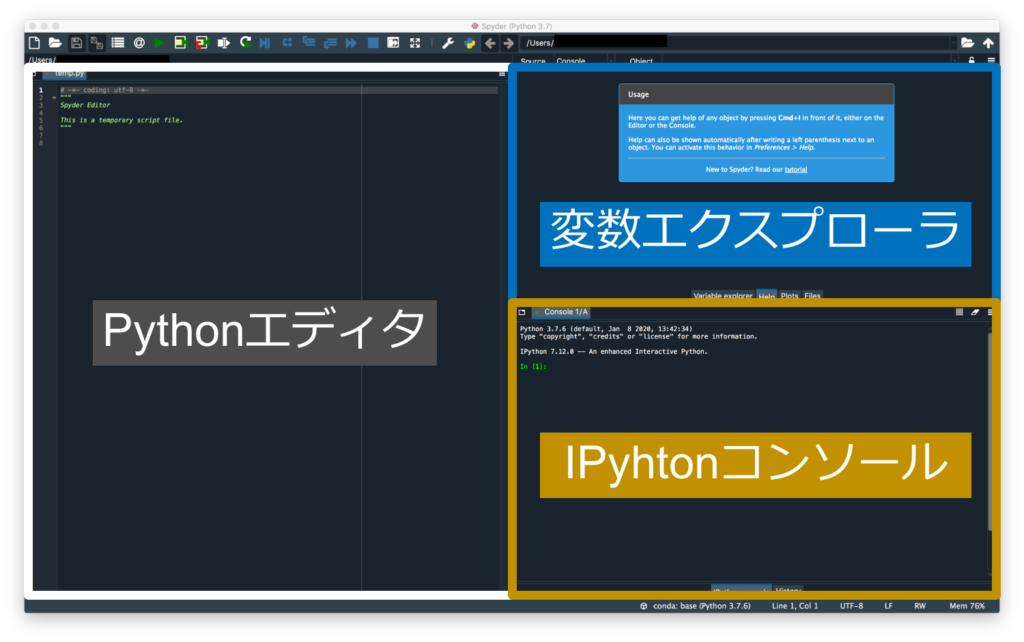Expand the working directory history dropdown
This screenshot has width=1024, height=642.
pyautogui.click(x=953, y=43)
